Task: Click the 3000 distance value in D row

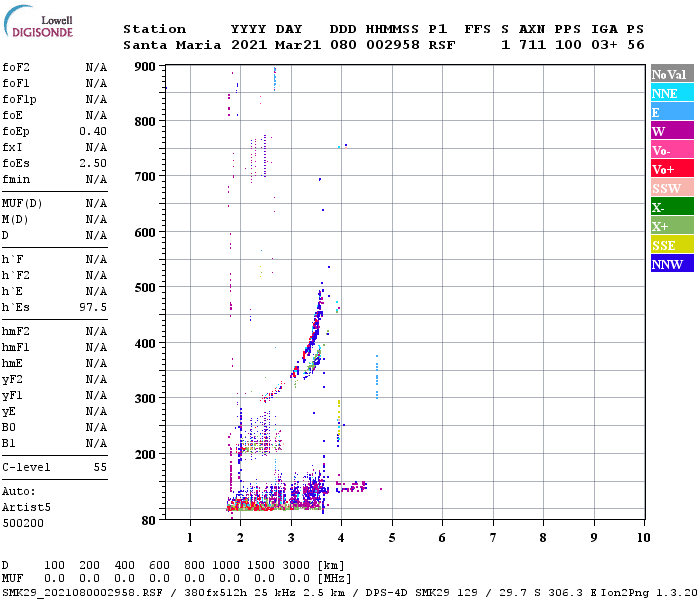Action: tap(296, 566)
